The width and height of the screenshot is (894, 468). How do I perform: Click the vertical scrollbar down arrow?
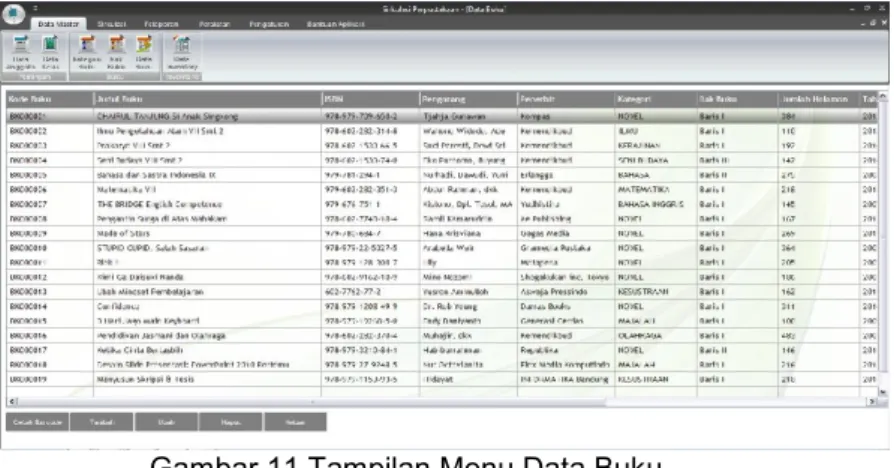[883, 392]
